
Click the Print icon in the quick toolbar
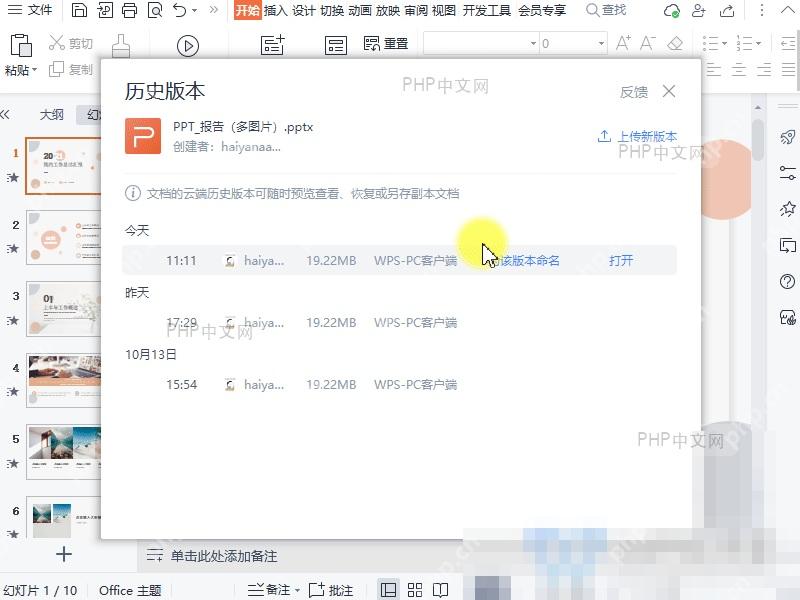tap(129, 10)
